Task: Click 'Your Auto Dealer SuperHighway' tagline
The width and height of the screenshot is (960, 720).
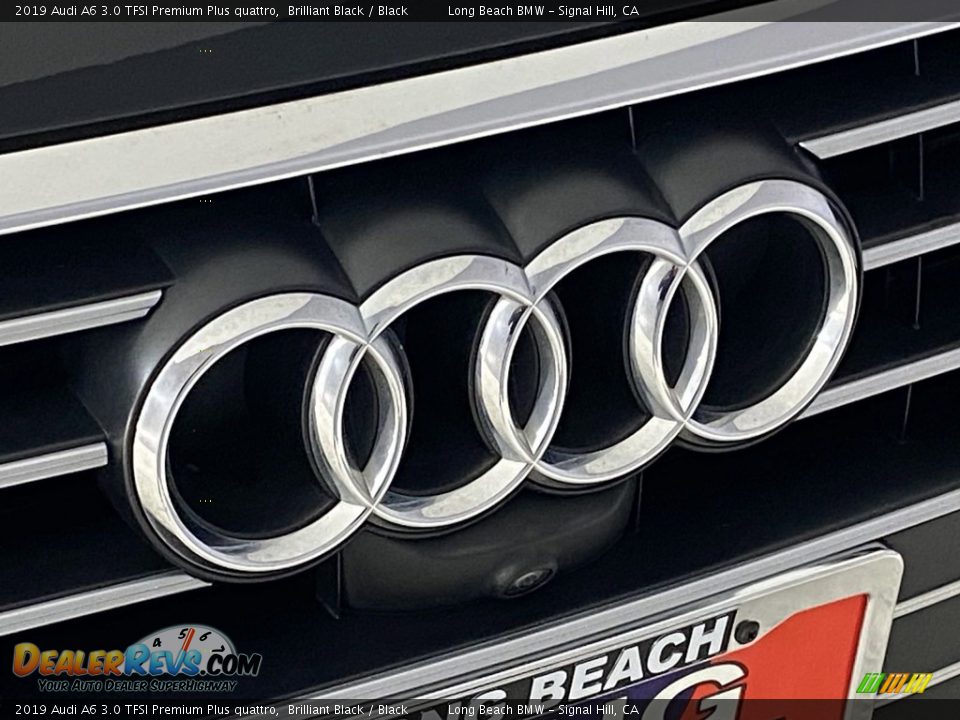Action: click(137, 685)
